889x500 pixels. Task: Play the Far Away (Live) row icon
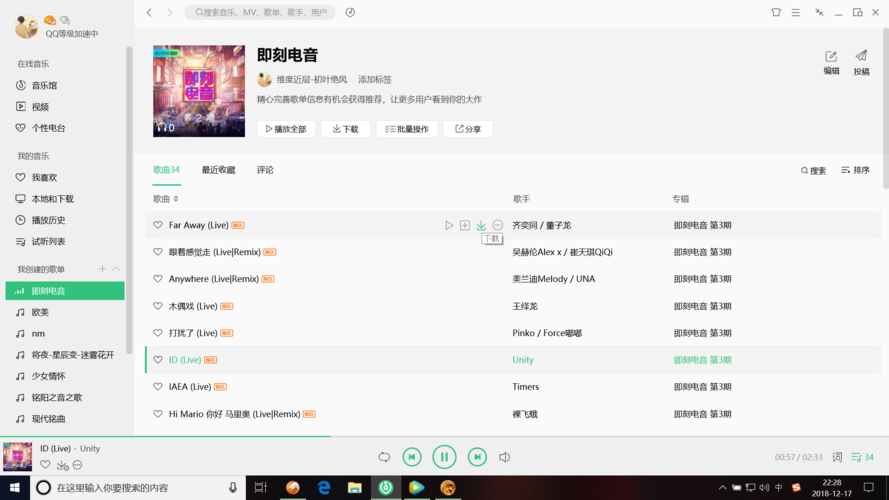coord(449,225)
